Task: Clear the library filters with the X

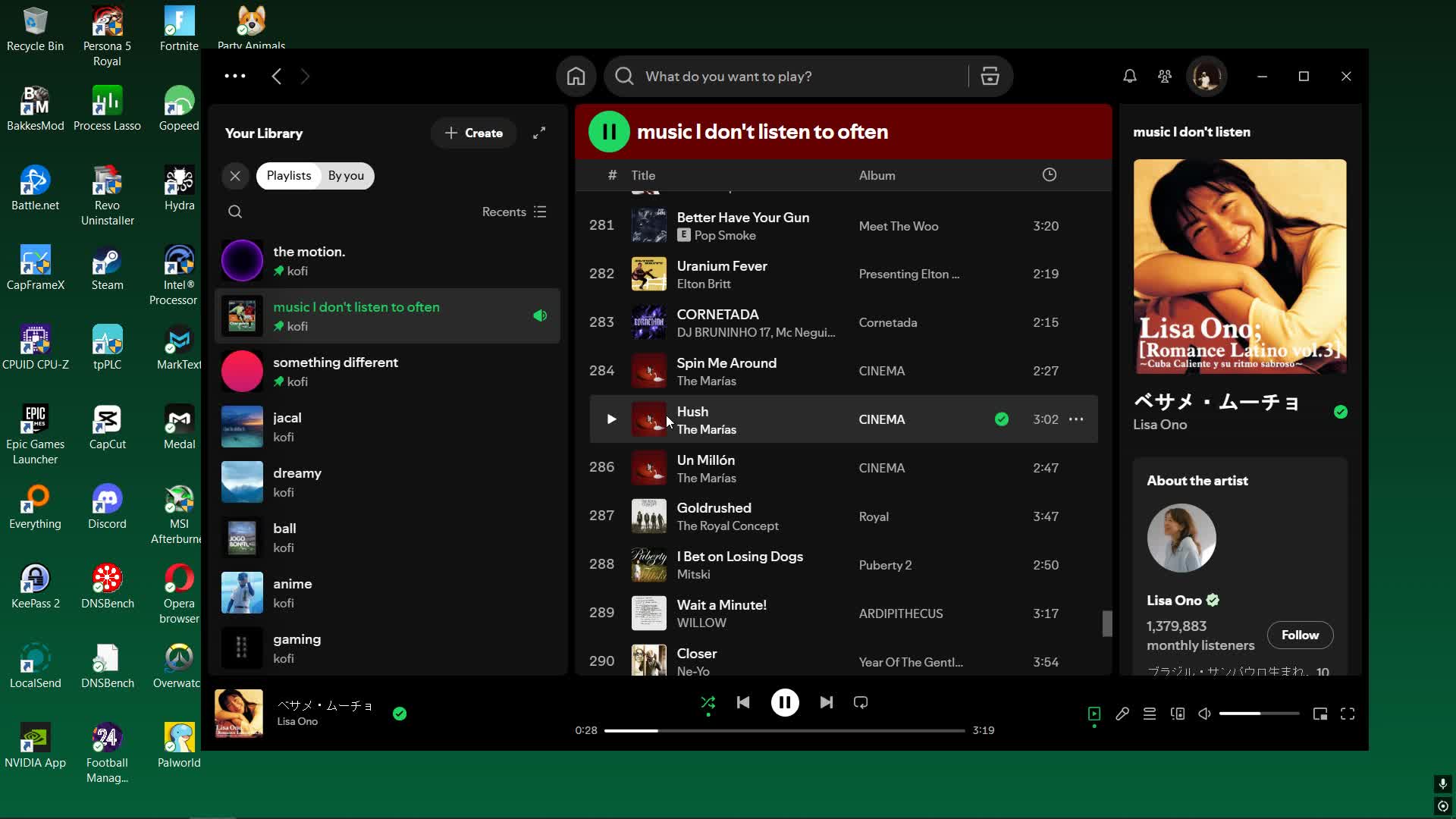Action: tap(235, 176)
